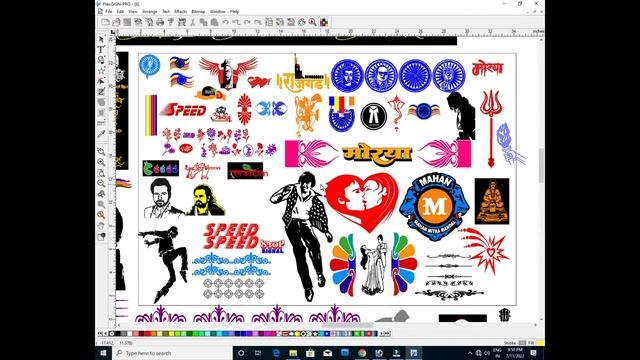Screen dimensions: 640x360
Task: Click the Fill color indicator in status bar
Action: coord(540,343)
